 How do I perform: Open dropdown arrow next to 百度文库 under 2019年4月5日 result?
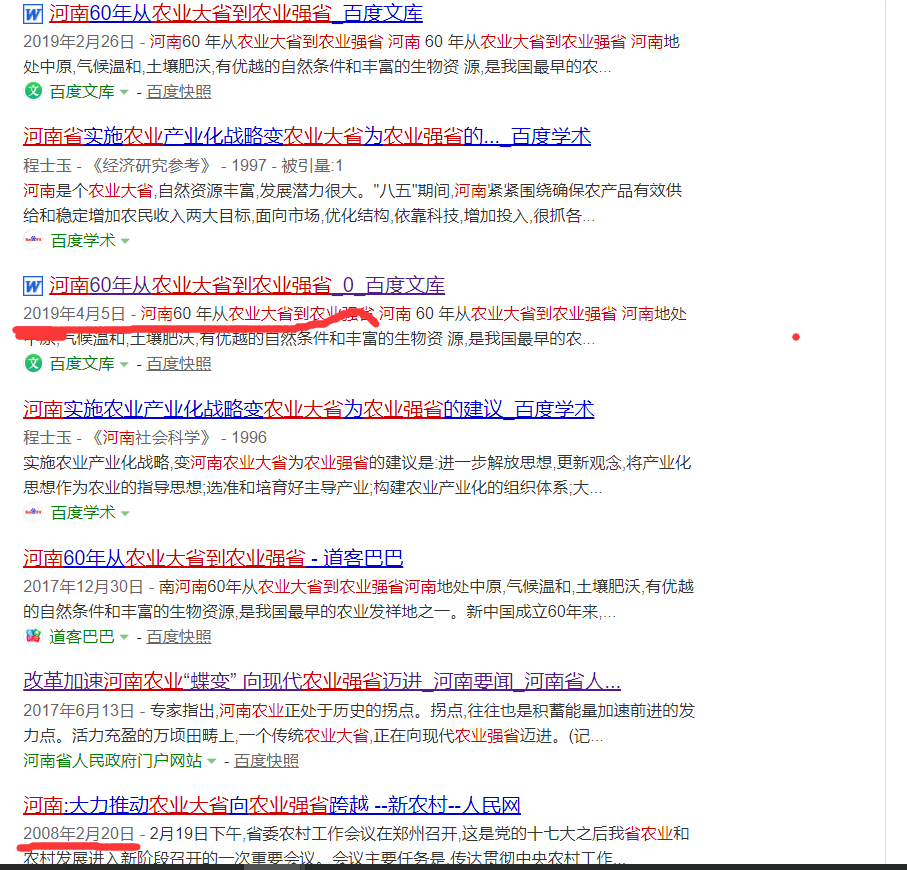pyautogui.click(x=124, y=364)
